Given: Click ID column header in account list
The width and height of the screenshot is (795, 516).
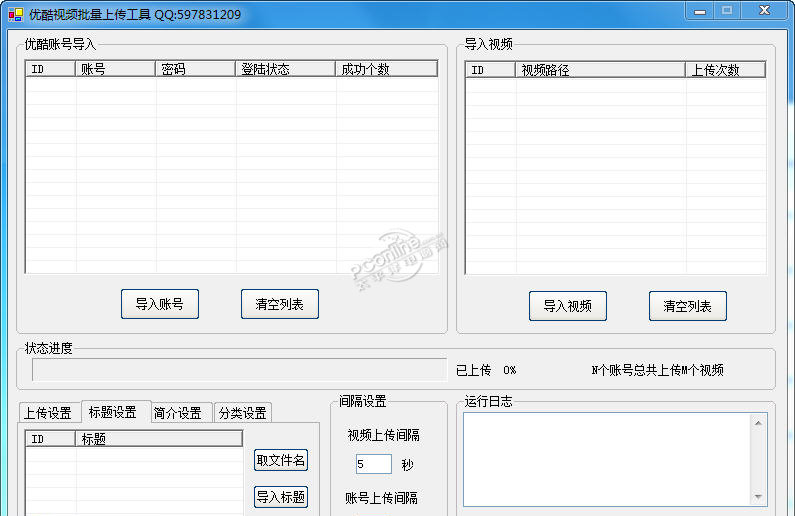Looking at the screenshot, I should (x=50, y=69).
